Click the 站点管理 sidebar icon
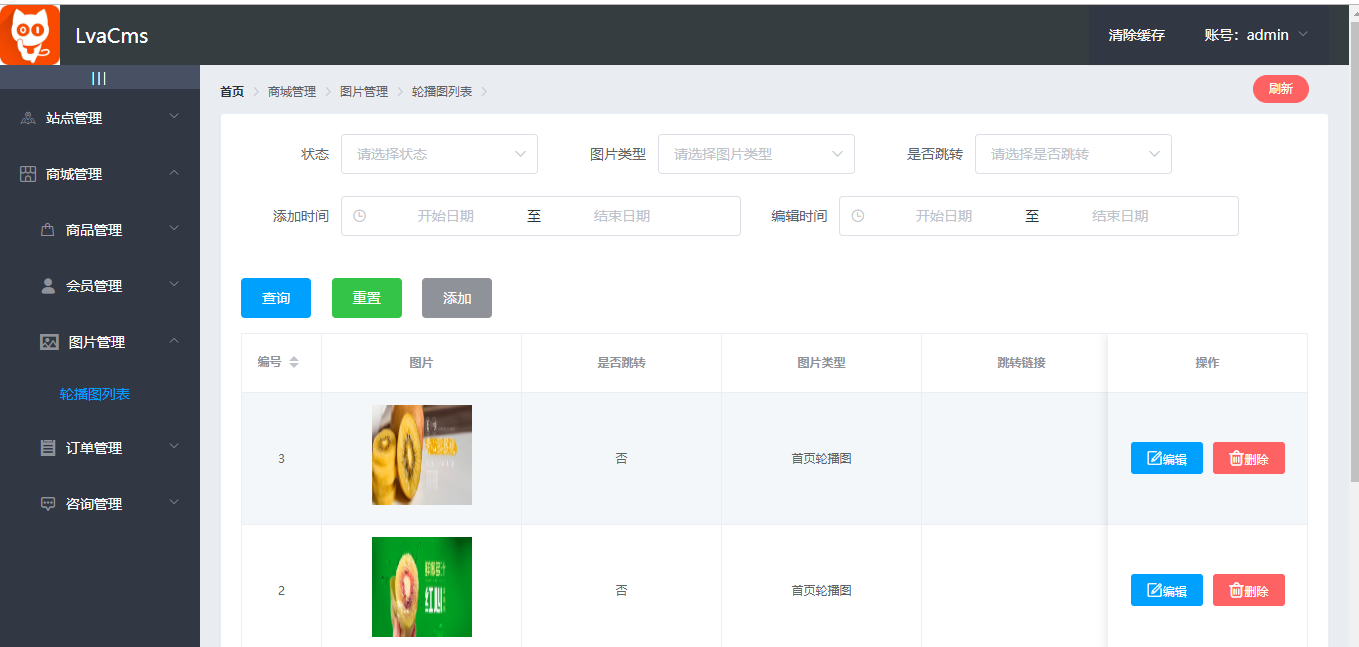 pyautogui.click(x=28, y=118)
